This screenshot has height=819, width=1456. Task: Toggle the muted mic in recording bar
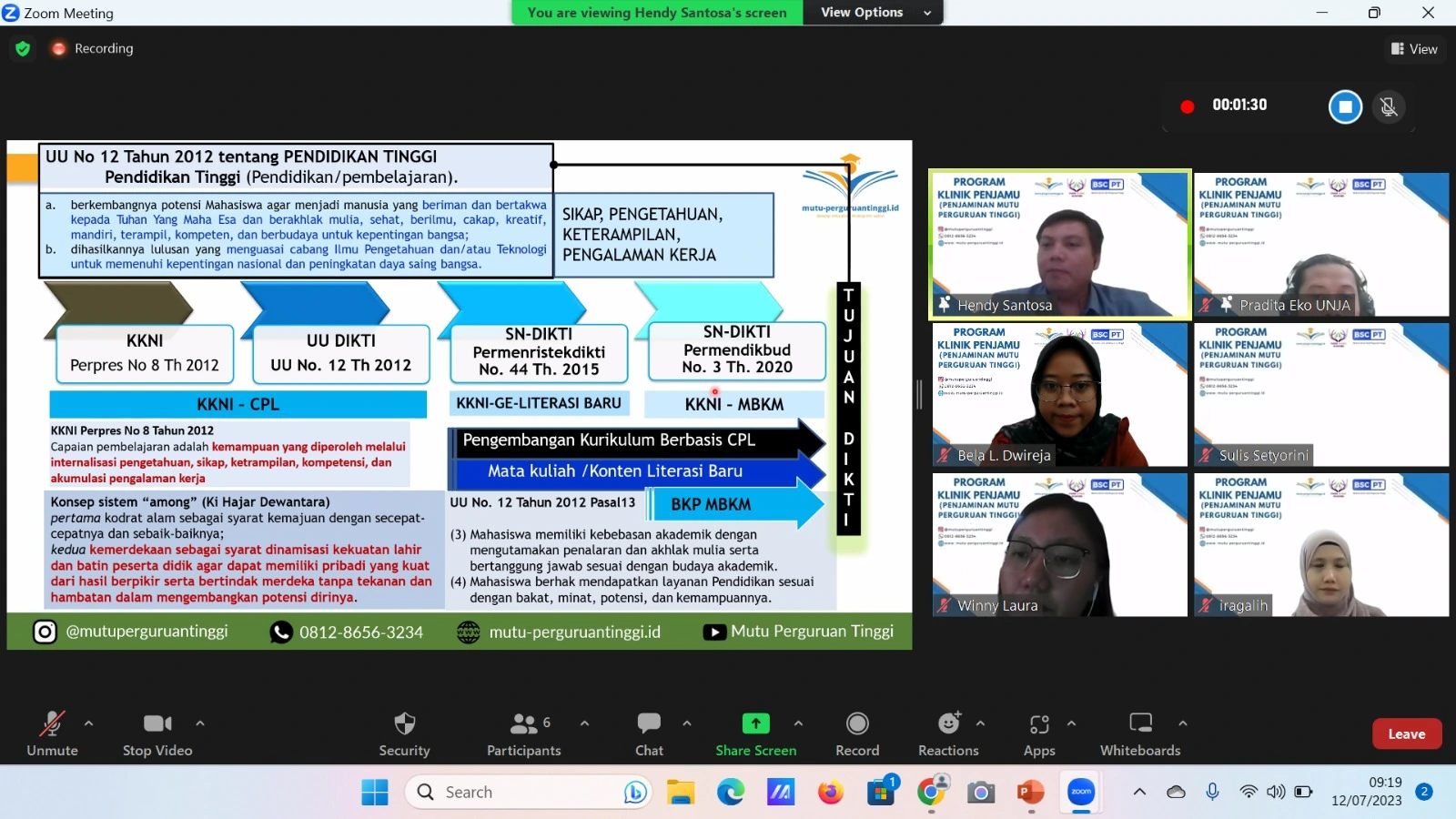pyautogui.click(x=1389, y=106)
